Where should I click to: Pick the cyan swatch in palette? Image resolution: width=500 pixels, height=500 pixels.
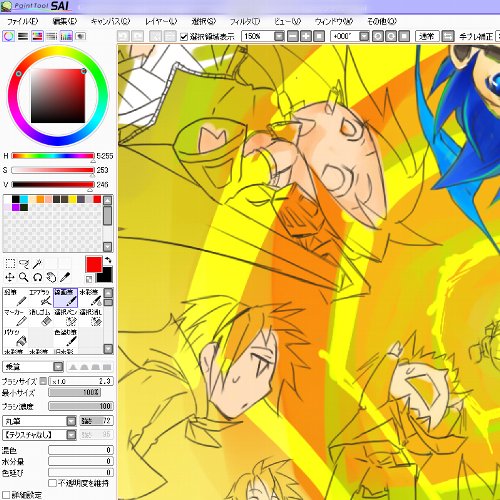24,199
